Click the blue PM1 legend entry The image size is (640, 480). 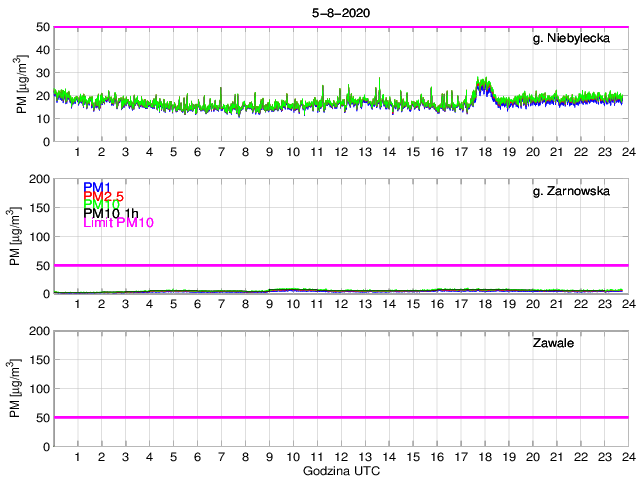click(x=97, y=187)
